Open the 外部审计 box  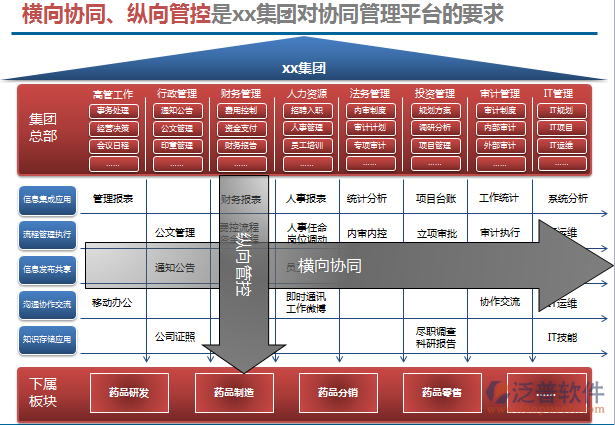pos(501,146)
